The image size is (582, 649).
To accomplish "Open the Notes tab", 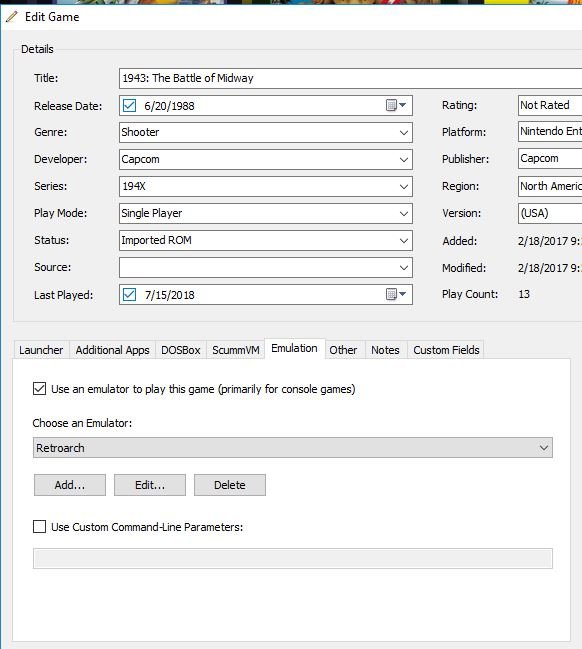I will pyautogui.click(x=385, y=350).
